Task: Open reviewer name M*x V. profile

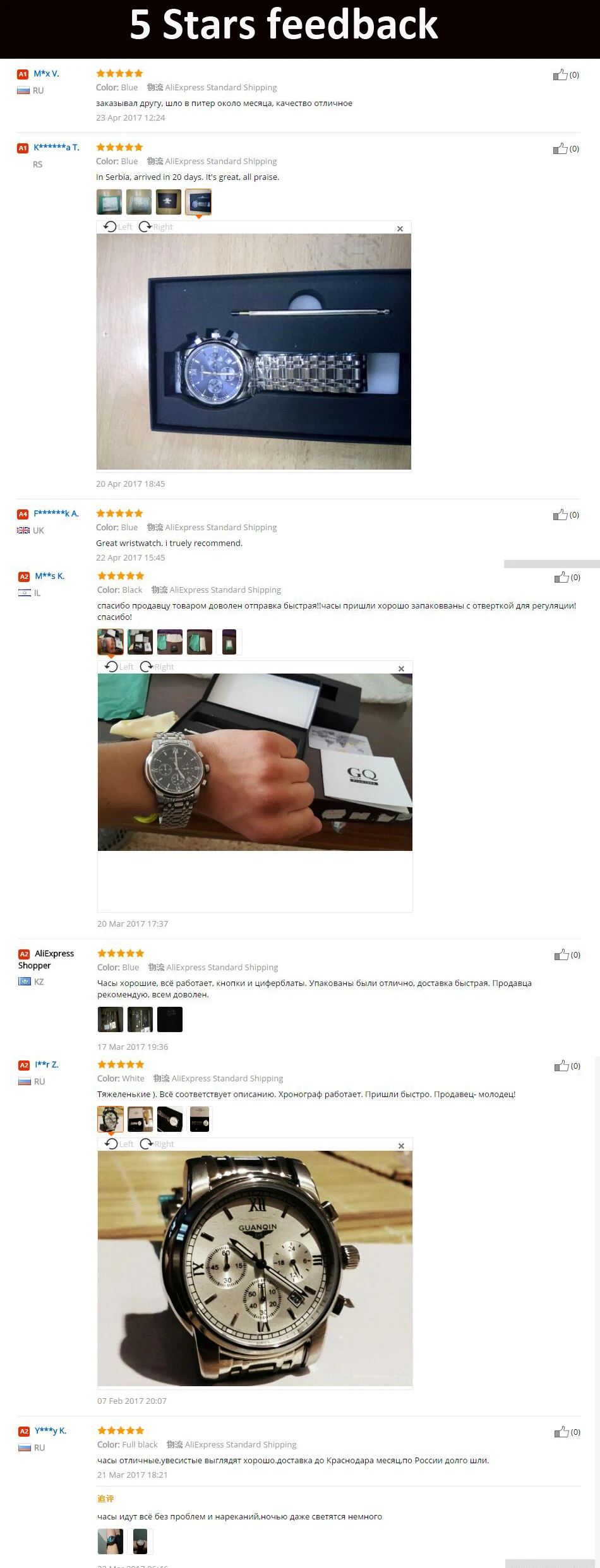Action: point(47,74)
